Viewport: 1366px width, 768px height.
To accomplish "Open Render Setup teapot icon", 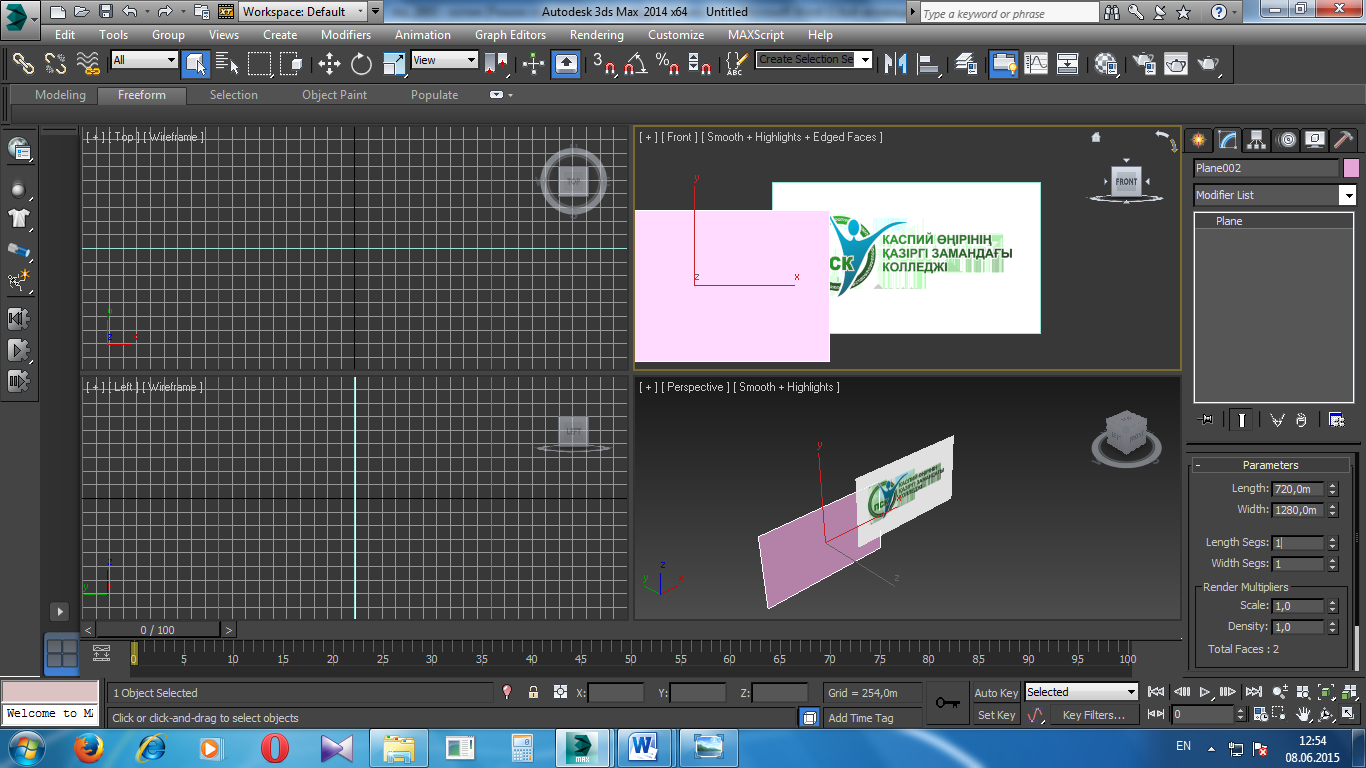I will pyautogui.click(x=1144, y=63).
